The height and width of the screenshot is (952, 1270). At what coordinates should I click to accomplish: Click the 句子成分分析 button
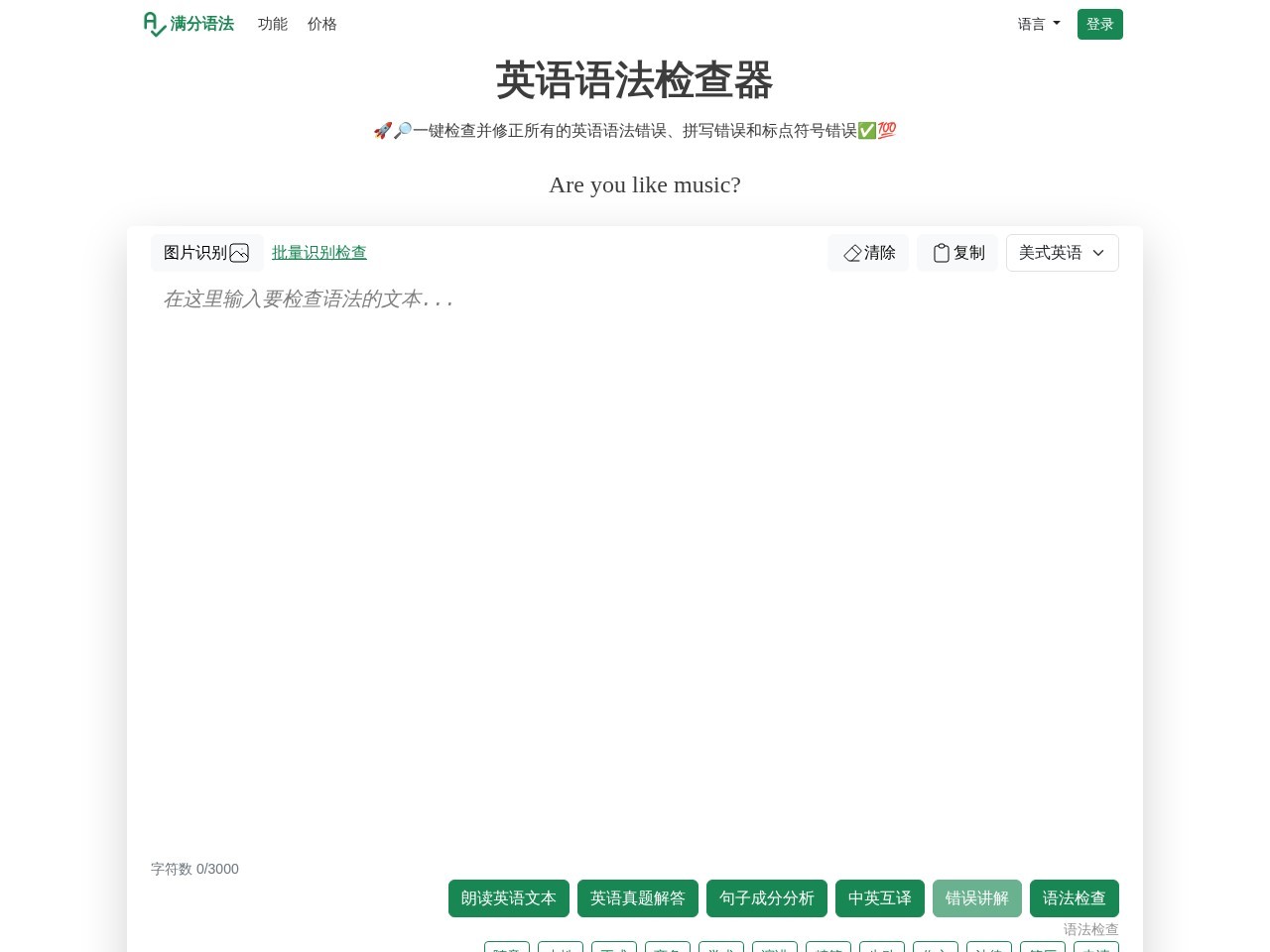[767, 898]
